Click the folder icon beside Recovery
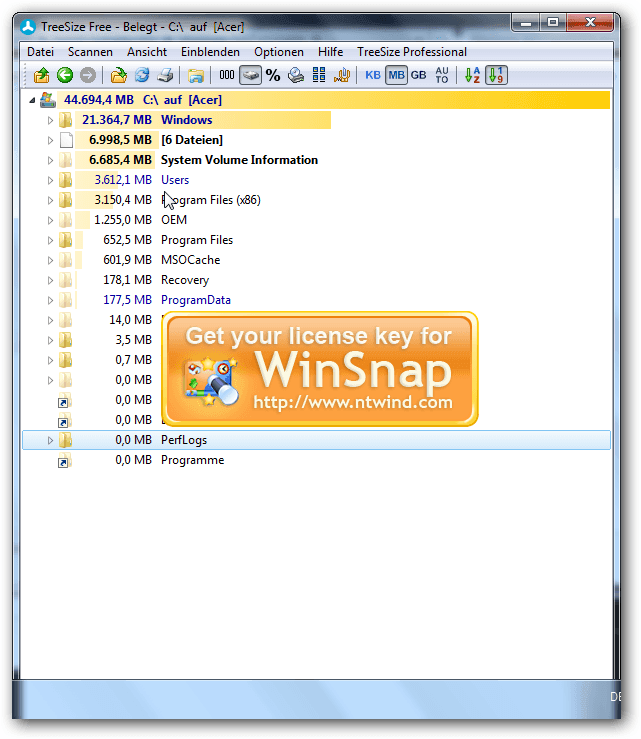 pyautogui.click(x=66, y=280)
